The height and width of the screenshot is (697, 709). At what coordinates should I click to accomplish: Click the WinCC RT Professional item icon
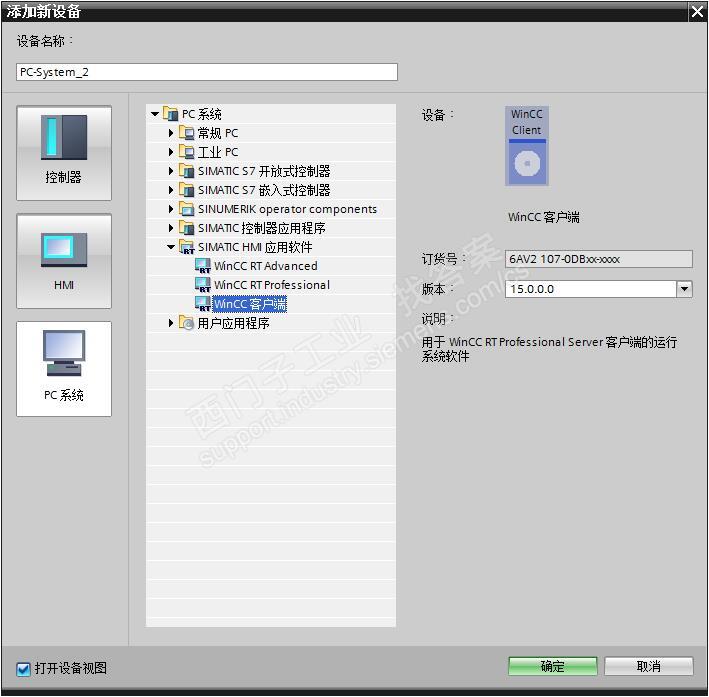pos(203,285)
